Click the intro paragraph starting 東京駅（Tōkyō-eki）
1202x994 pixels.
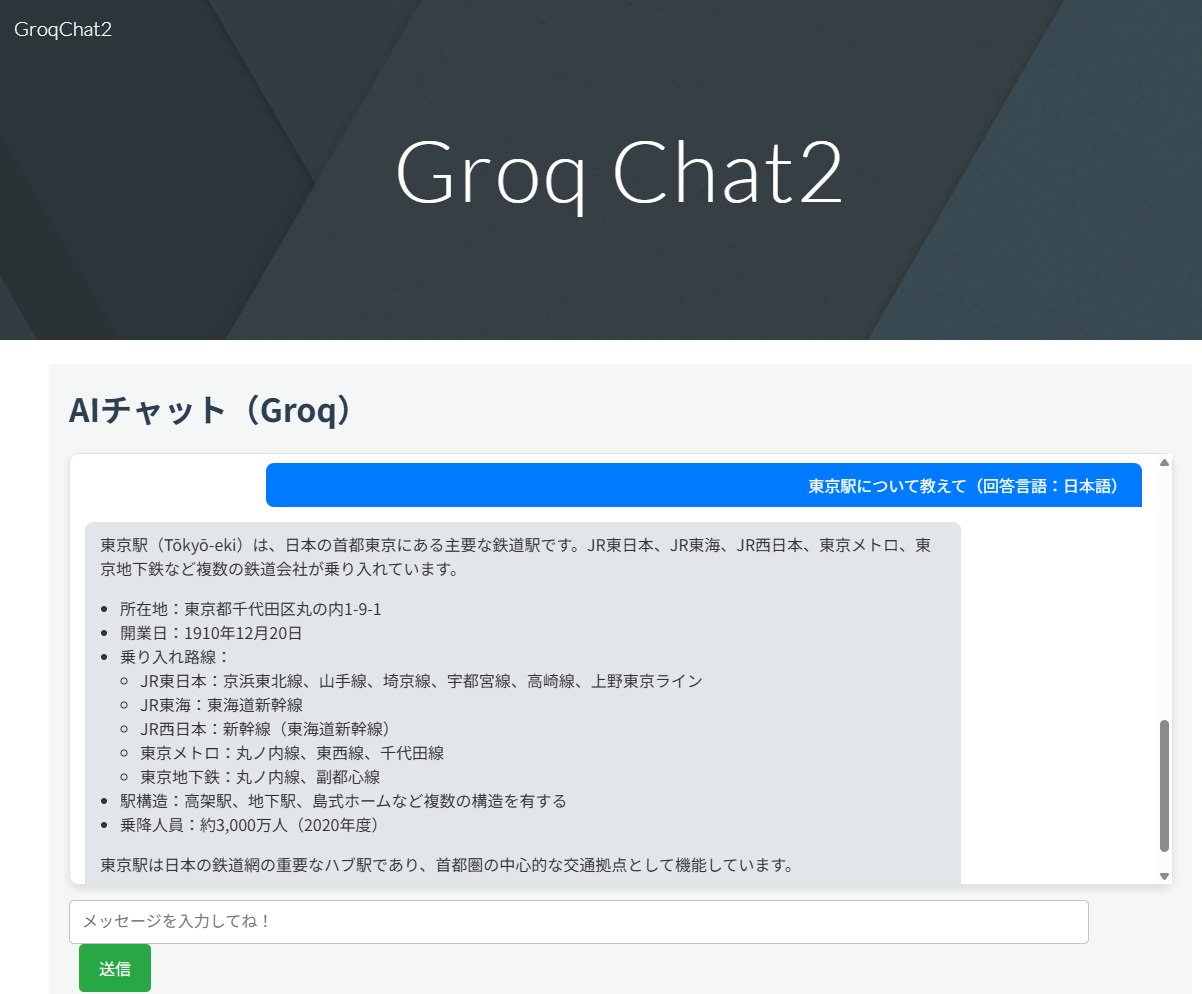pos(517,557)
